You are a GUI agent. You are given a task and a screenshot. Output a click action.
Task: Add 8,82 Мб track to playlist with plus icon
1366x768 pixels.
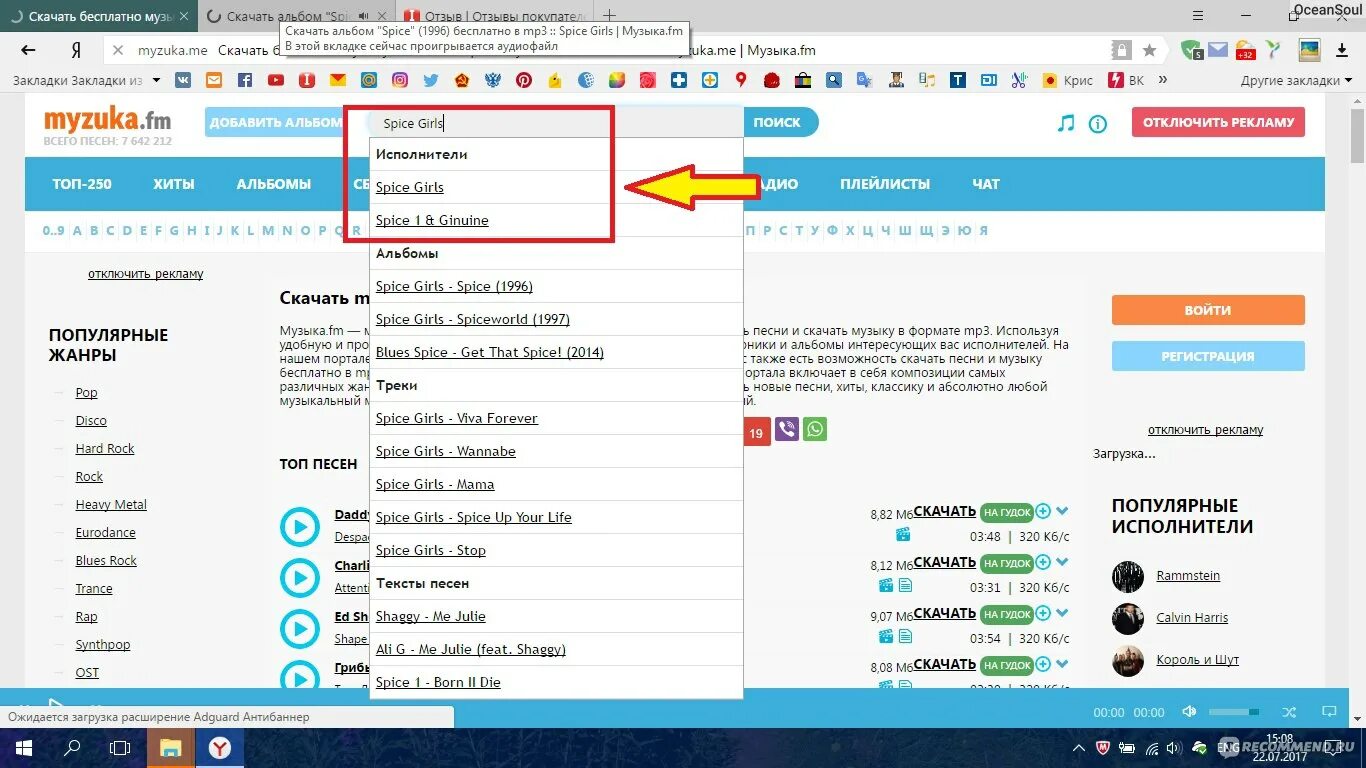pos(1043,511)
